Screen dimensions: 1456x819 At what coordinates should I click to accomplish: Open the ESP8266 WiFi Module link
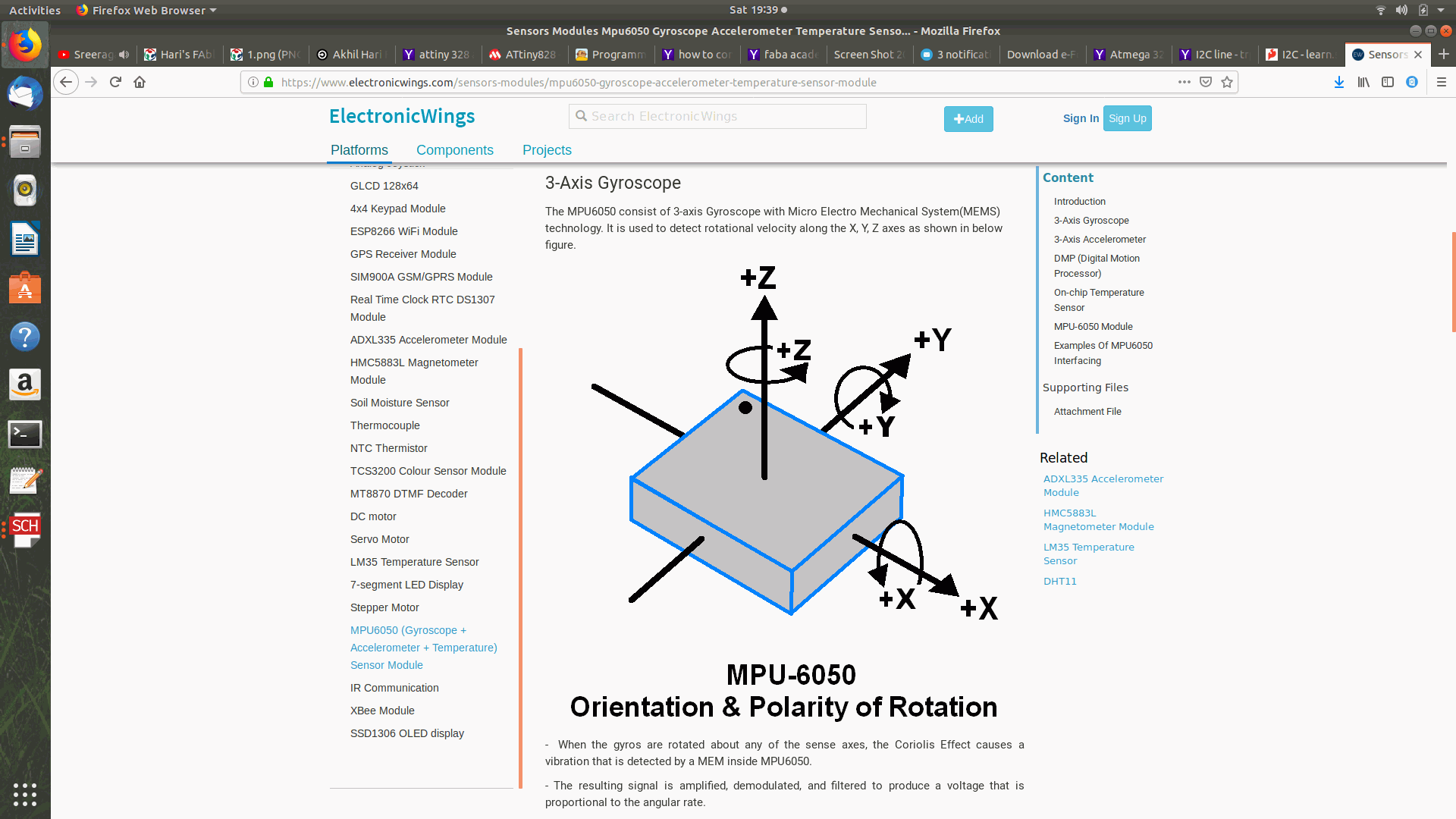pos(403,231)
